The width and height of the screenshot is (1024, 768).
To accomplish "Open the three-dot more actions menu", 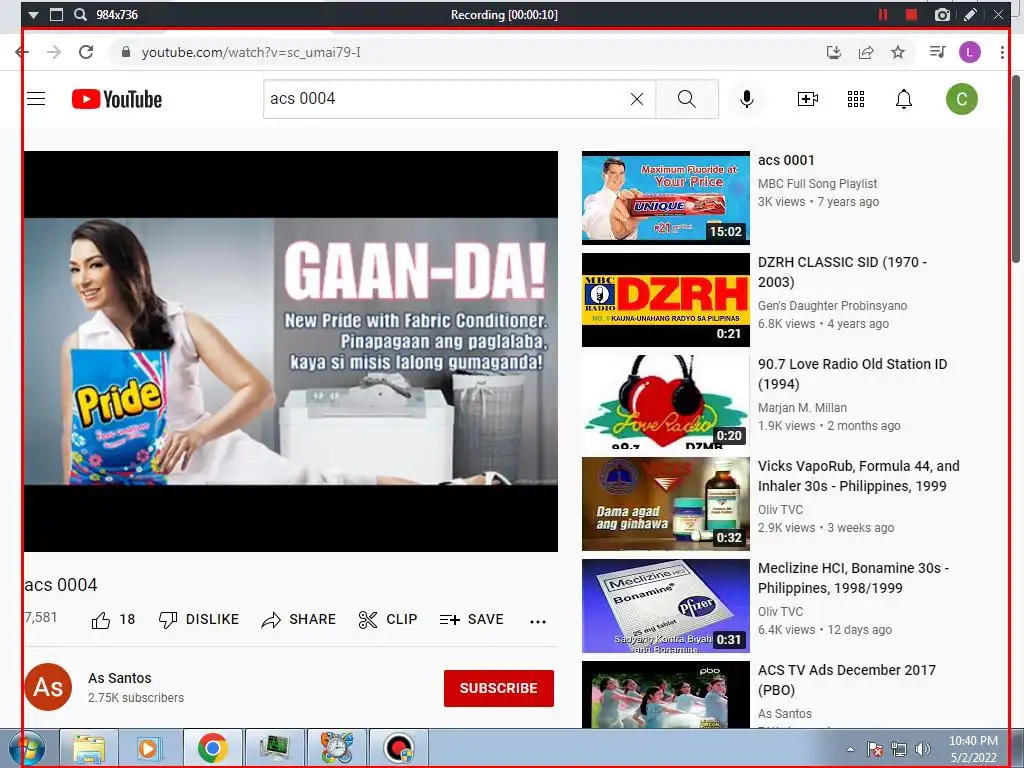I will point(537,621).
